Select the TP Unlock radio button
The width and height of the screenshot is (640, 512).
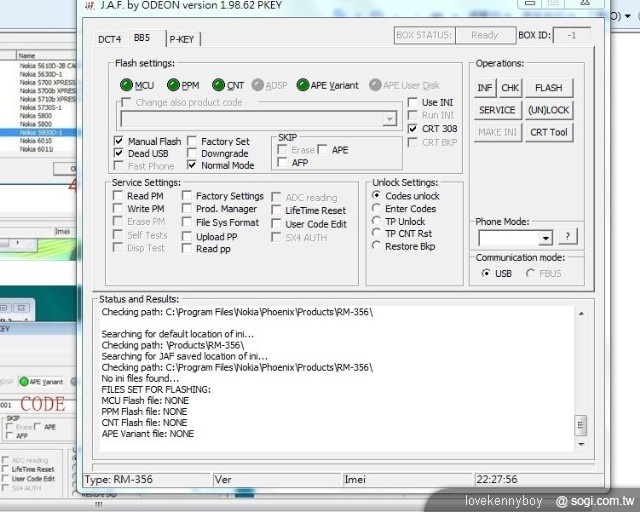point(376,220)
